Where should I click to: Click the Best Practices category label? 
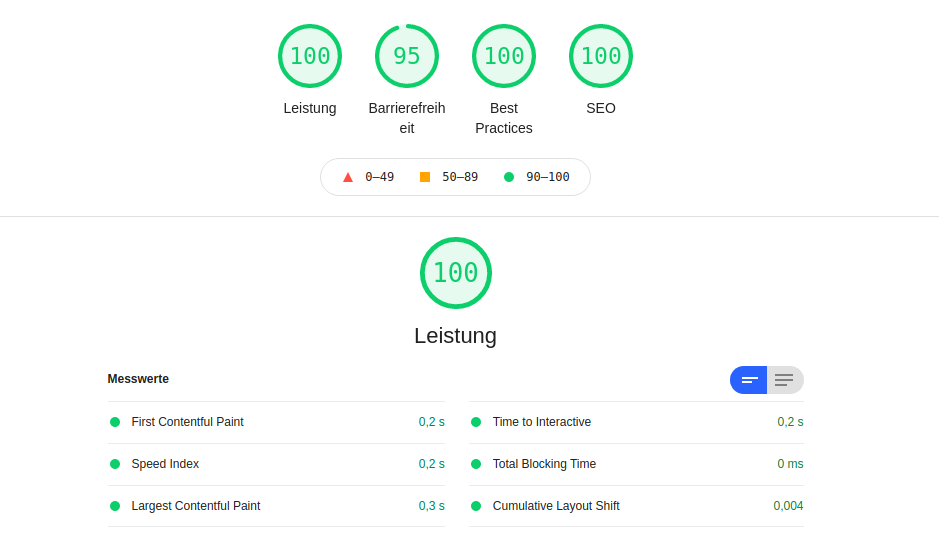pyautogui.click(x=504, y=118)
